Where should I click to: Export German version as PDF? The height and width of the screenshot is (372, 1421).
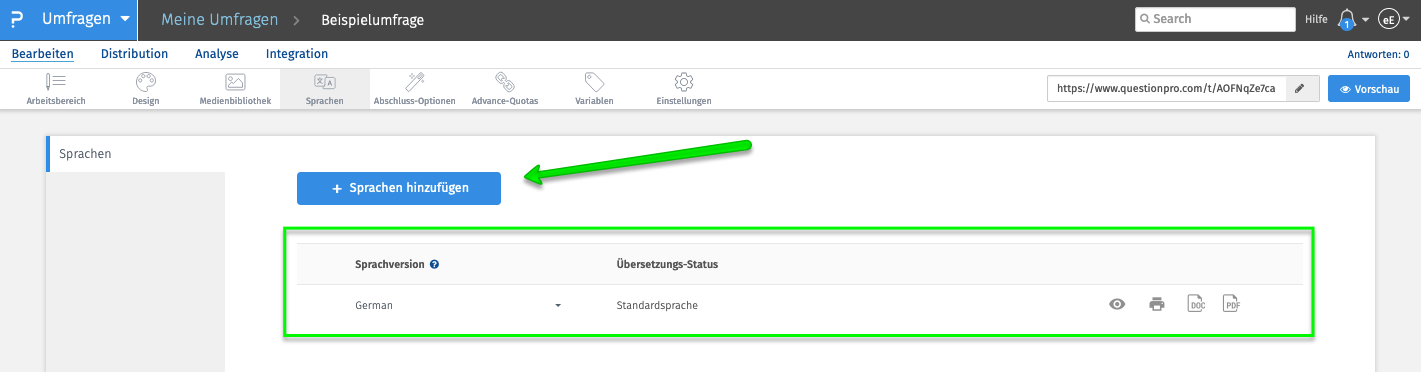point(1231,305)
